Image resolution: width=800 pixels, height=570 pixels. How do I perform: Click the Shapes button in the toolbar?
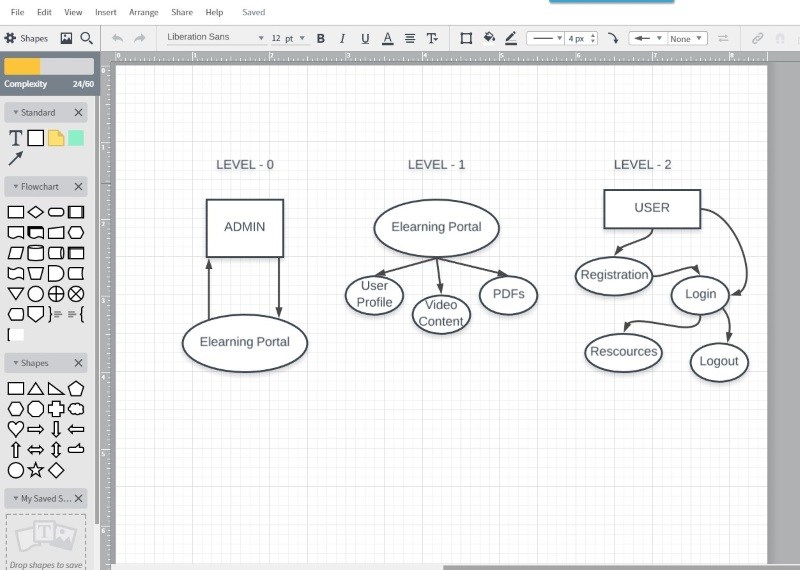(26, 38)
